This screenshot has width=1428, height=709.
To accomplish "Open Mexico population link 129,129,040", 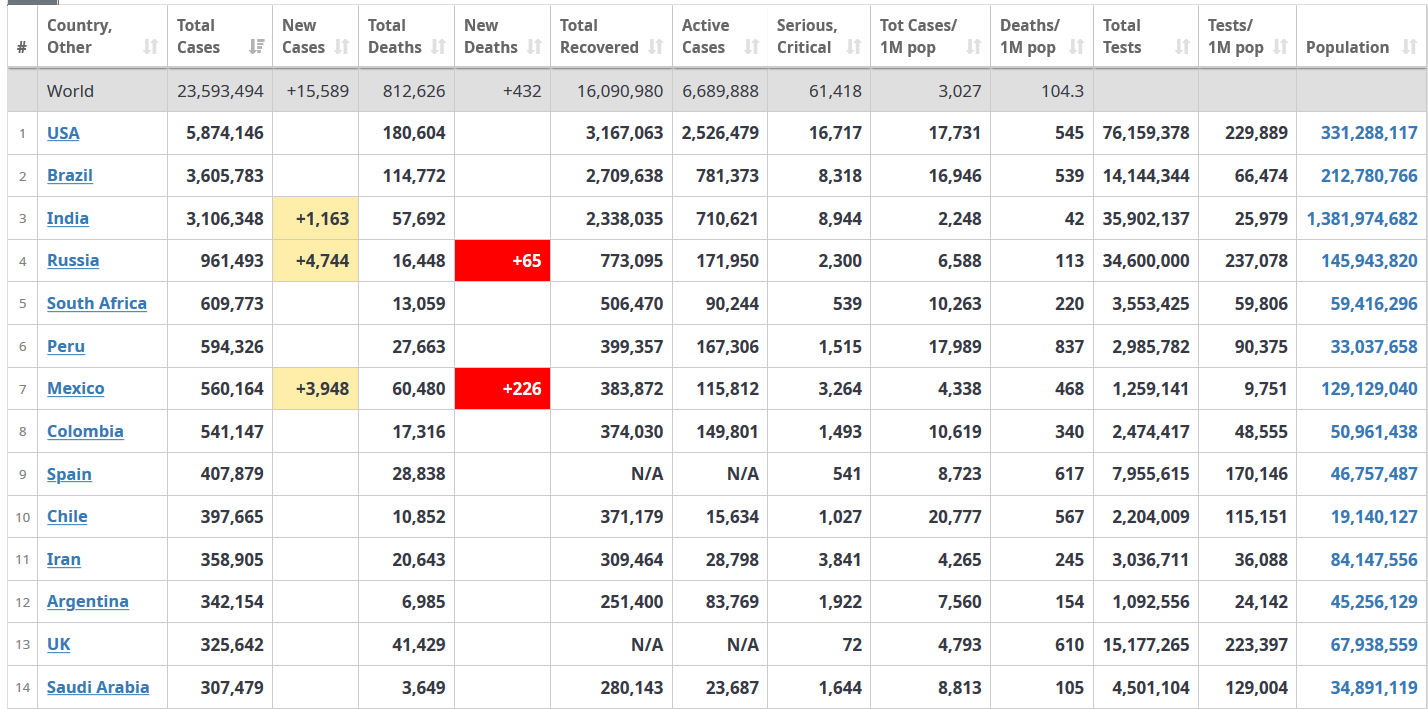I will pos(1369,388).
